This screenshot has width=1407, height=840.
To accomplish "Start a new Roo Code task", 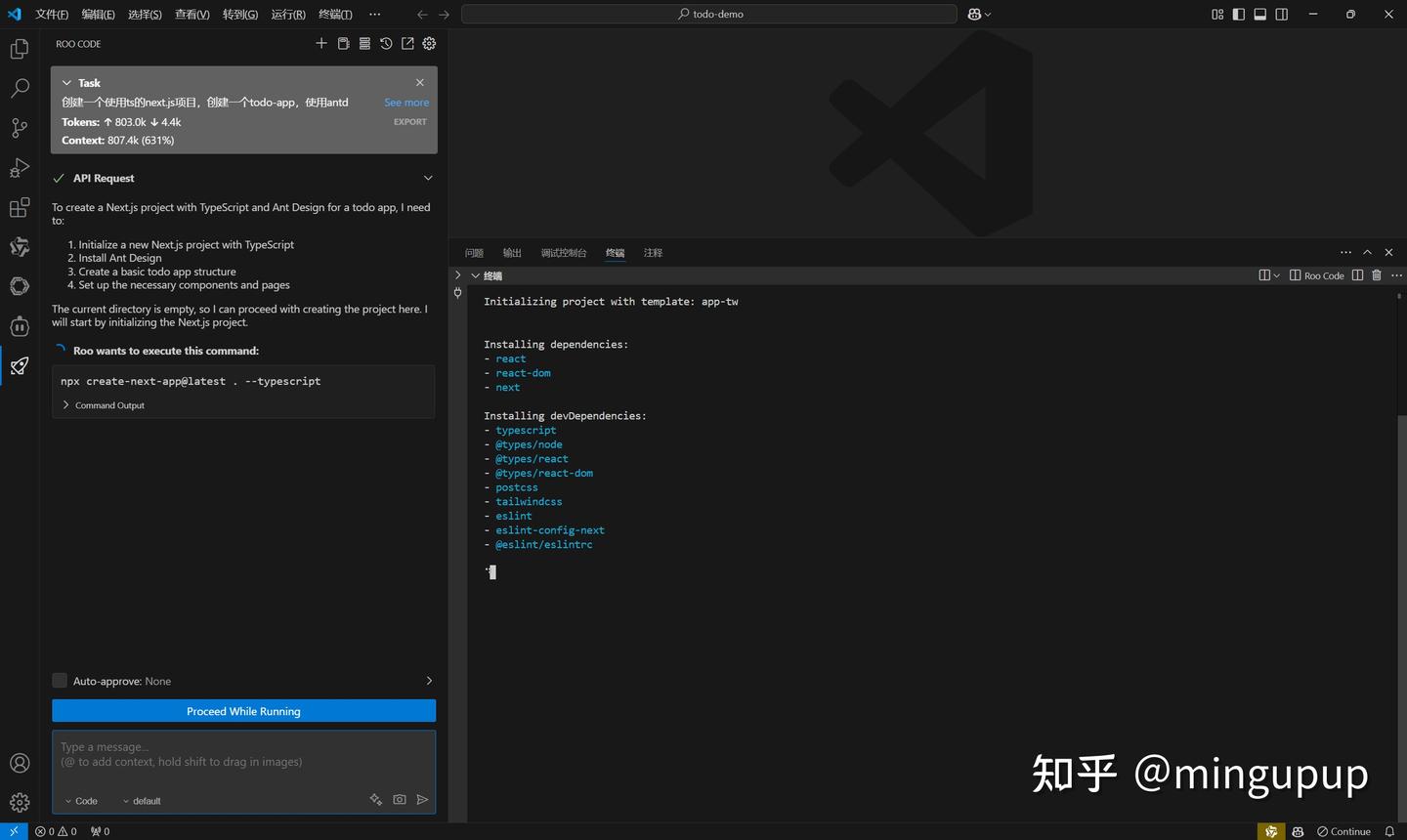I will (x=321, y=43).
